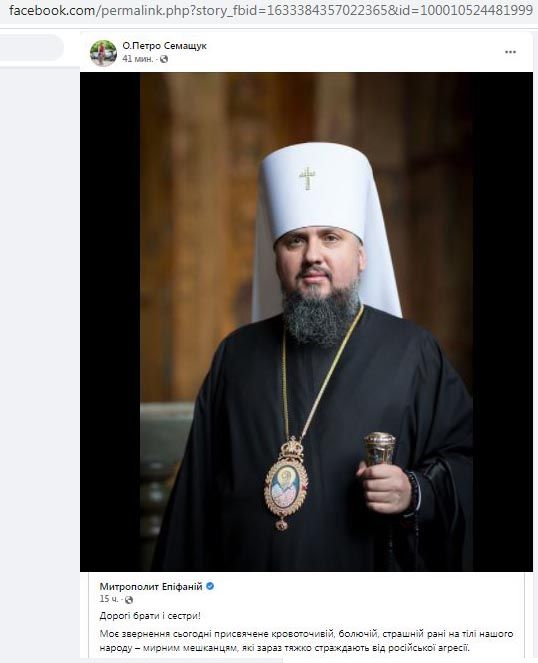The image size is (538, 663).
Task: Click the empty left sidebar area
Action: click(x=40, y=338)
